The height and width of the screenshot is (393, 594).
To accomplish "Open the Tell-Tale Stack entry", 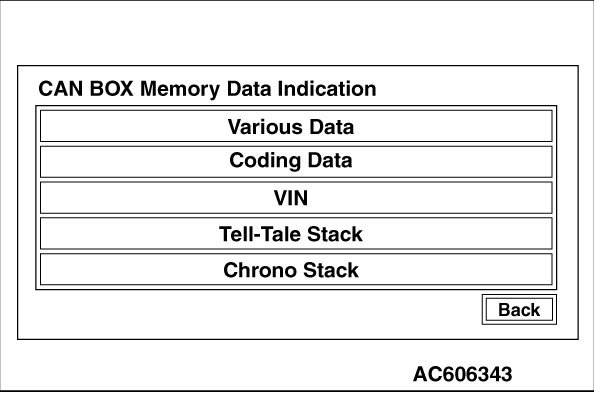I will pyautogui.click(x=296, y=233).
